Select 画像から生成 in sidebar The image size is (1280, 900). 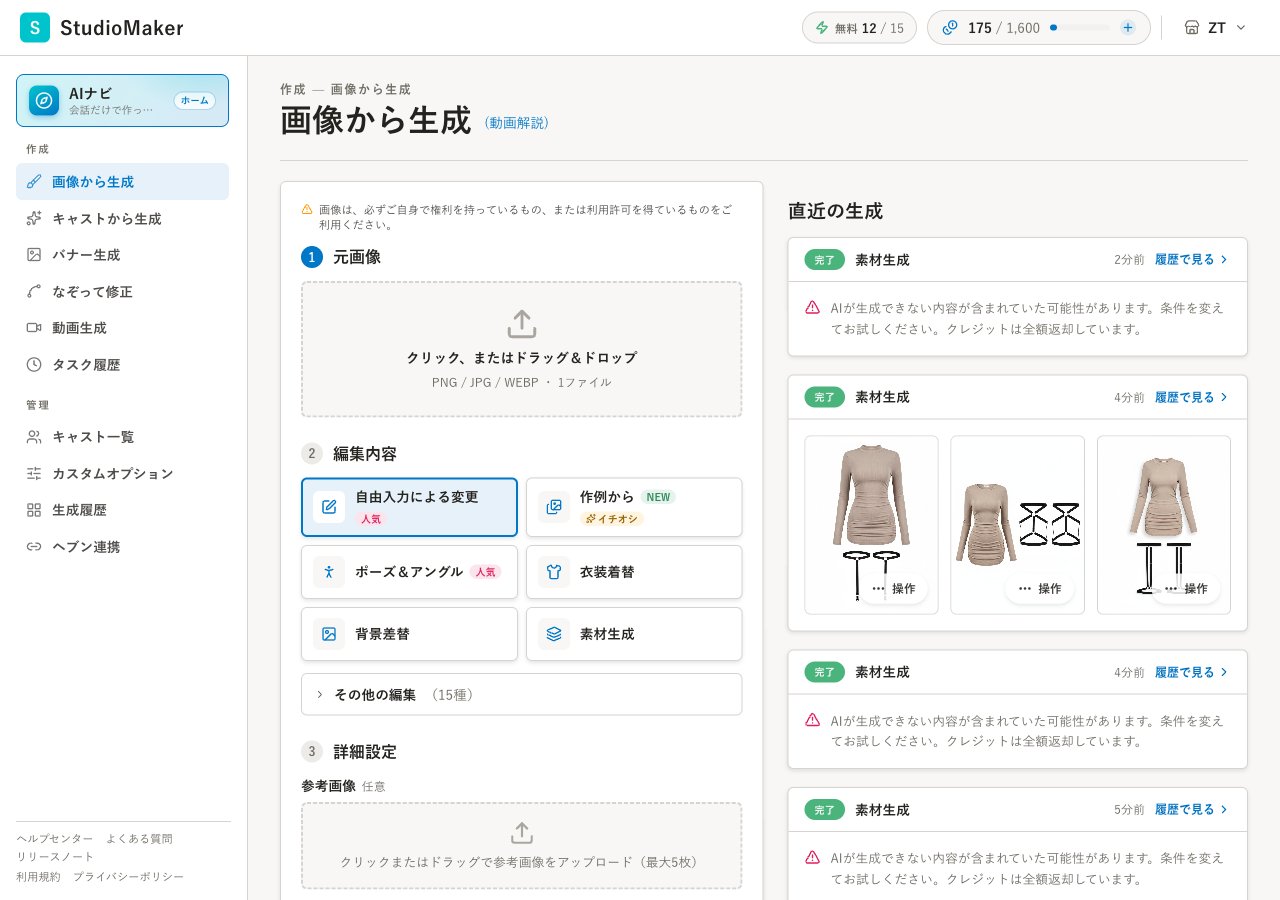coord(122,182)
